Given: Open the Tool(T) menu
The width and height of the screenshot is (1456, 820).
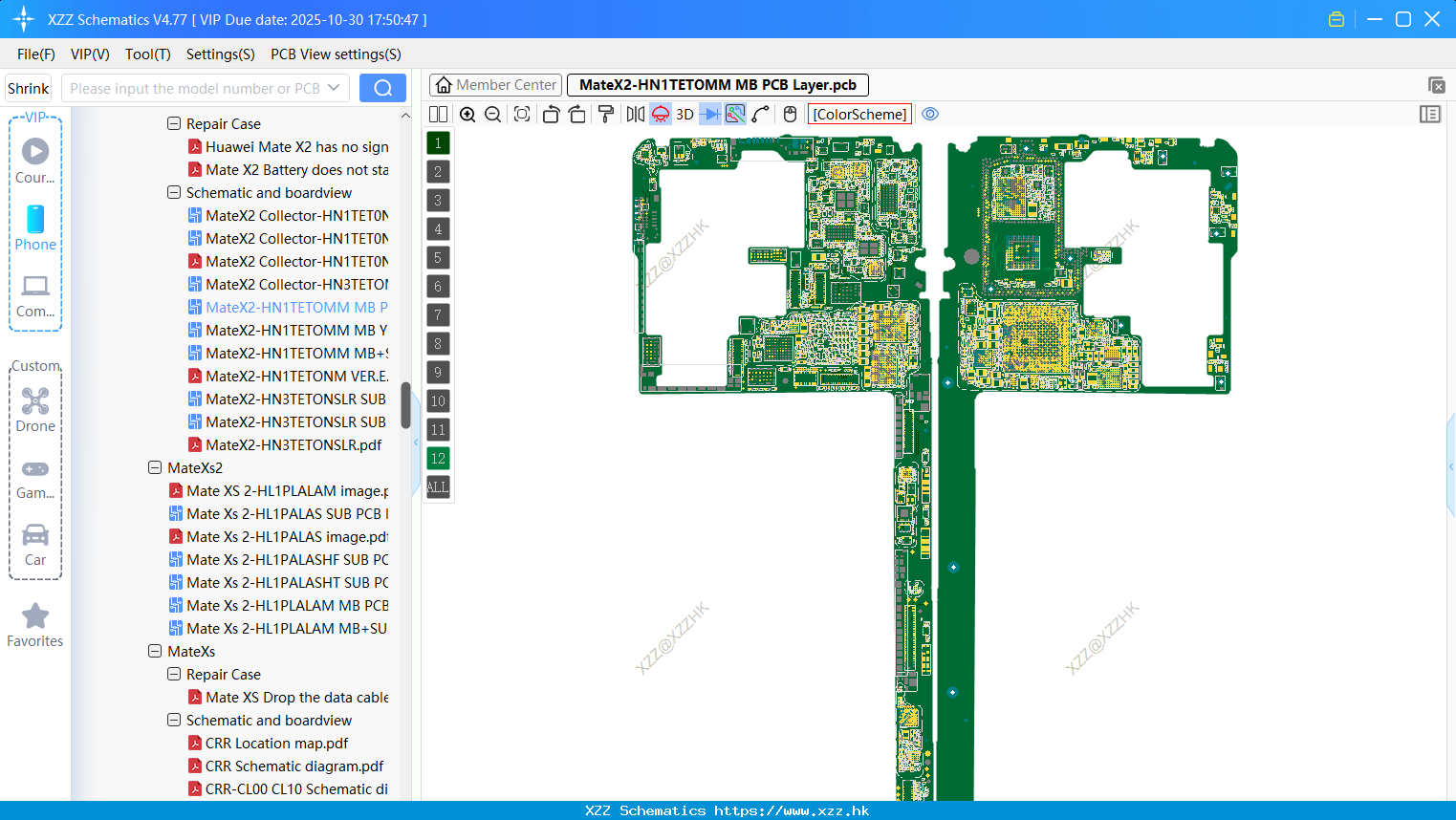Looking at the screenshot, I should point(148,54).
